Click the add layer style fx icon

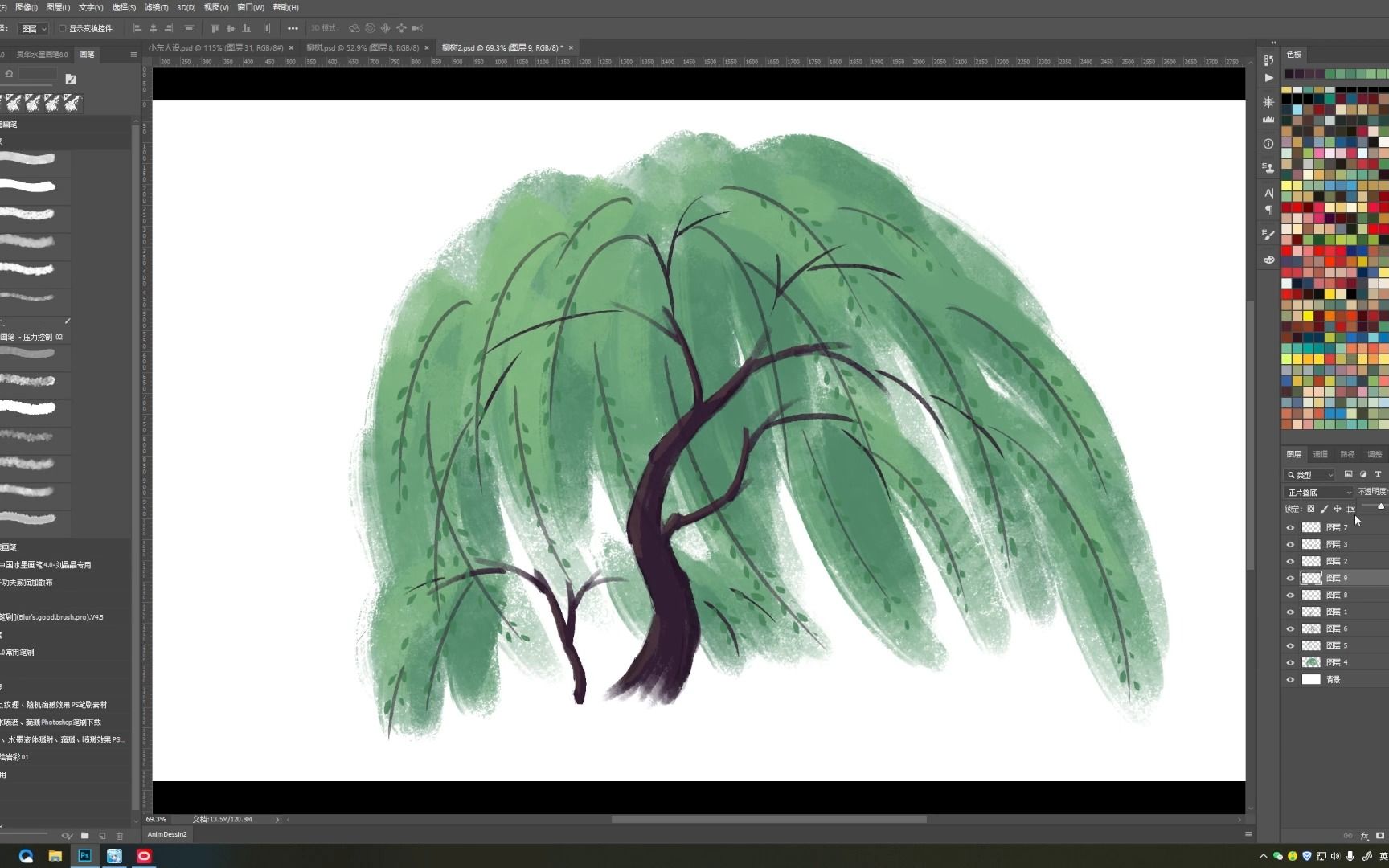click(x=1364, y=836)
